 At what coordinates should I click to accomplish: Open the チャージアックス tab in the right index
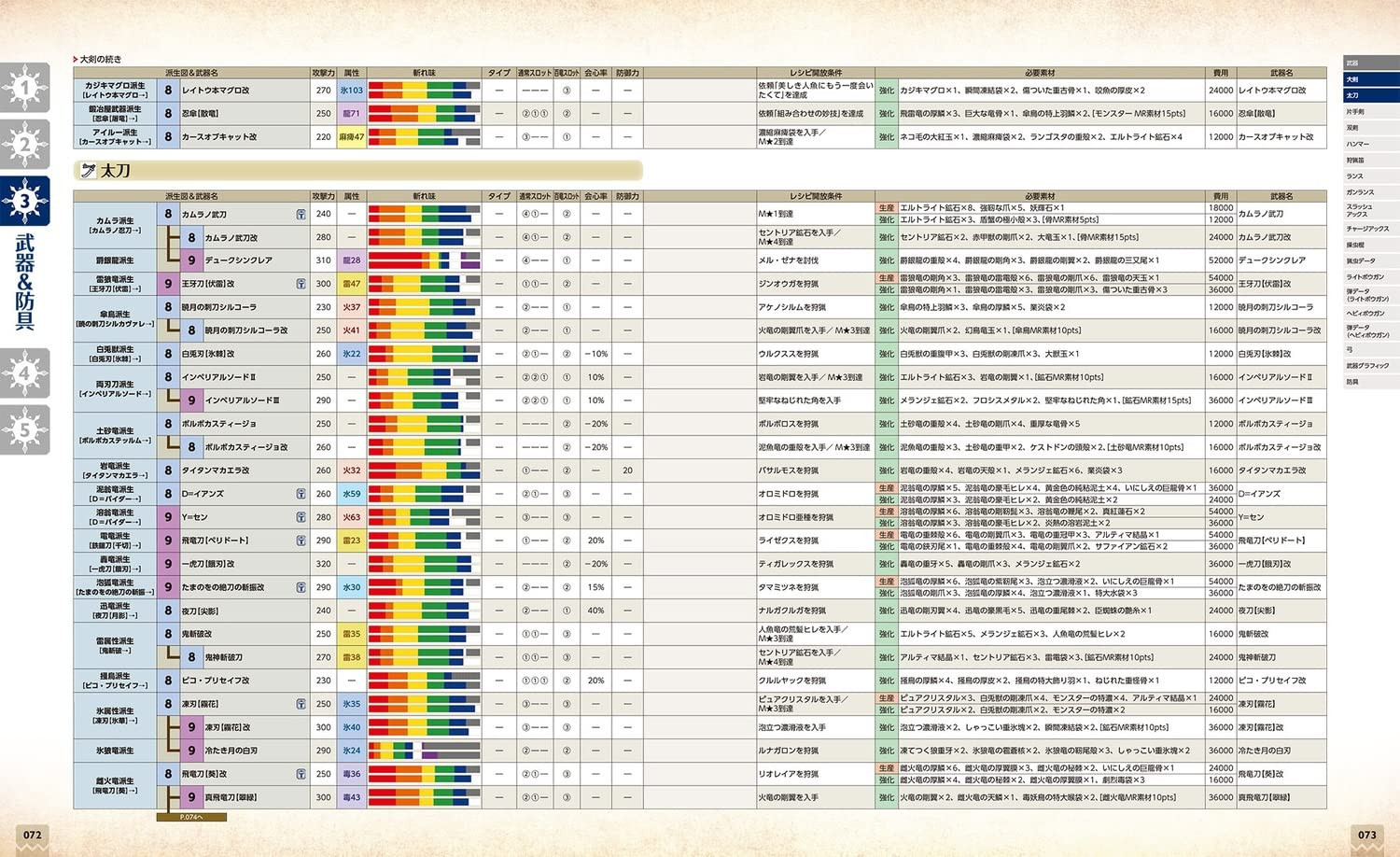pyautogui.click(x=1371, y=229)
